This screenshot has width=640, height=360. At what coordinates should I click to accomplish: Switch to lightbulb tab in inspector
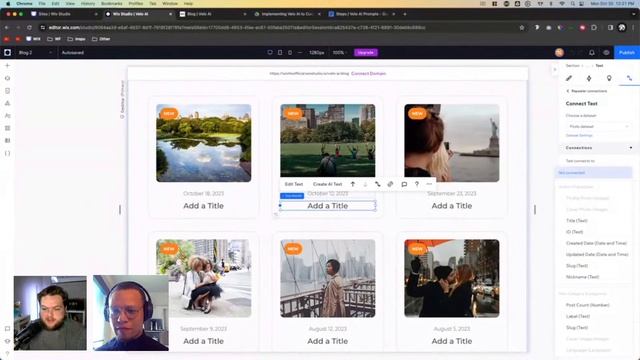tap(609, 78)
